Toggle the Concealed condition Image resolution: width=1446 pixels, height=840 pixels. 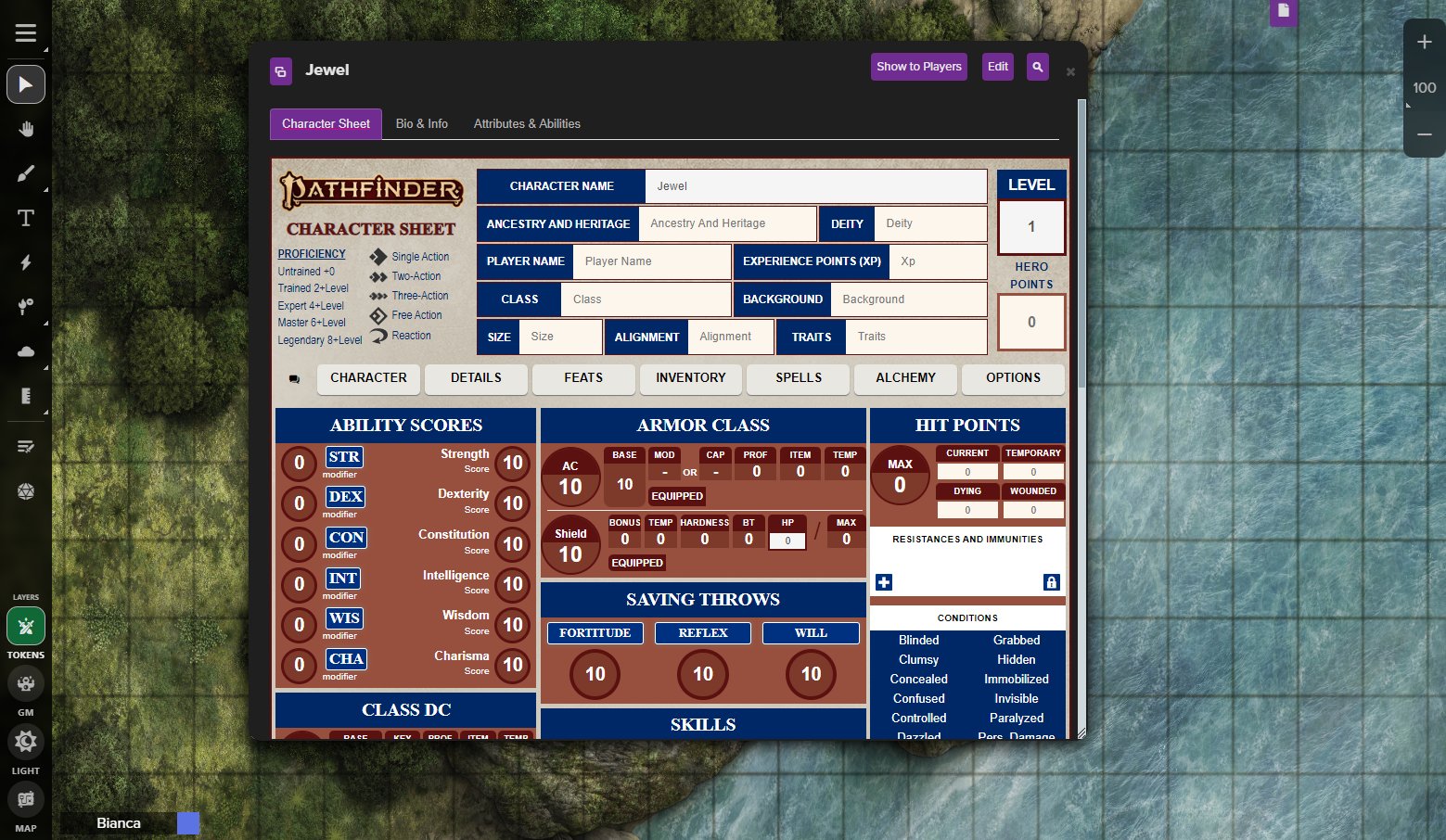[x=919, y=680]
